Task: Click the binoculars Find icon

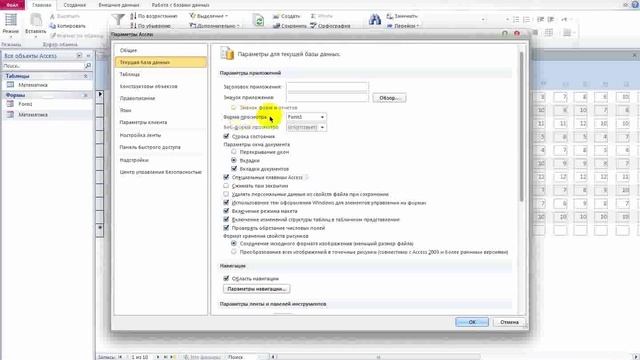Action: 375,20
